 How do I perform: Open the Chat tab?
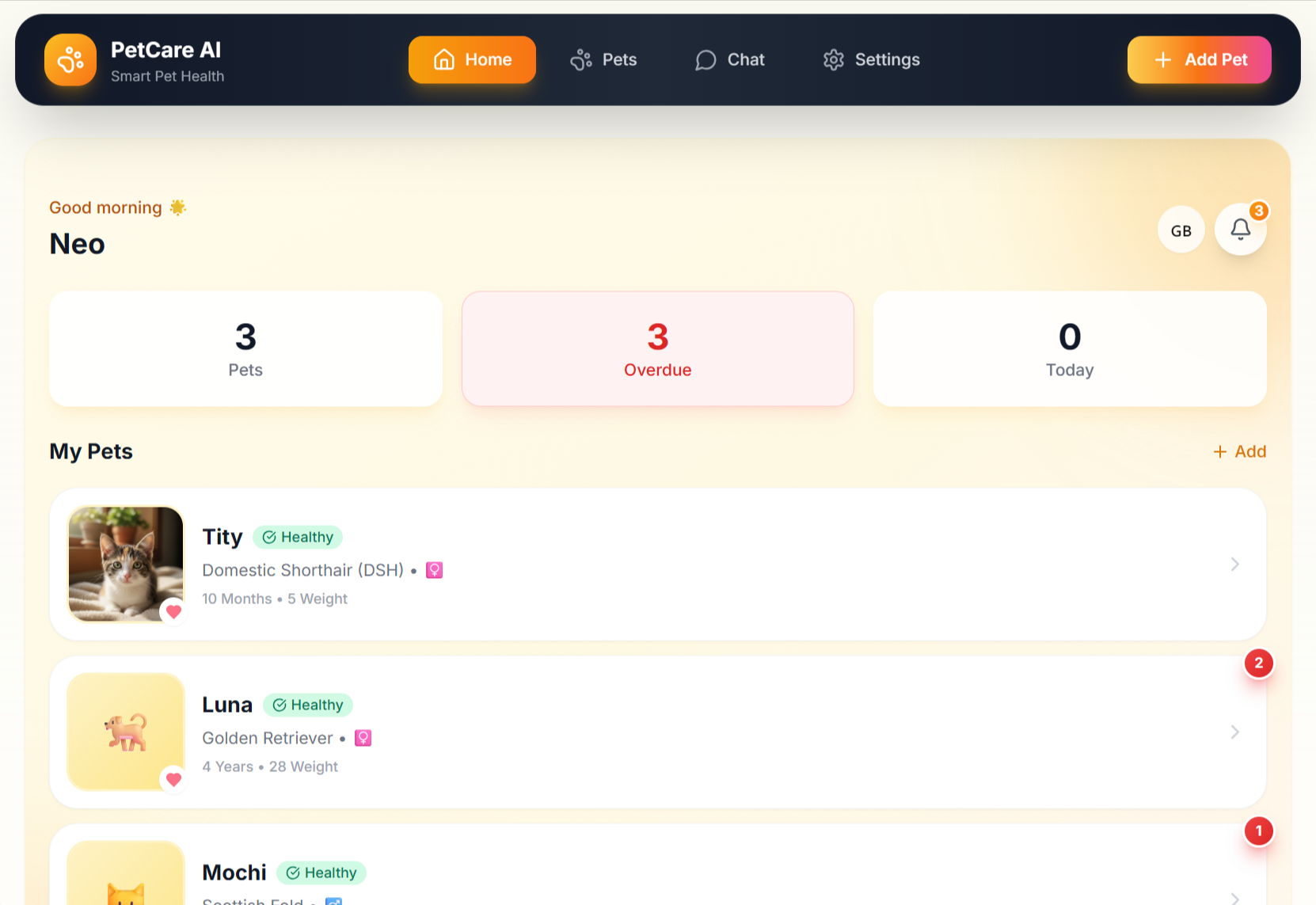point(729,59)
